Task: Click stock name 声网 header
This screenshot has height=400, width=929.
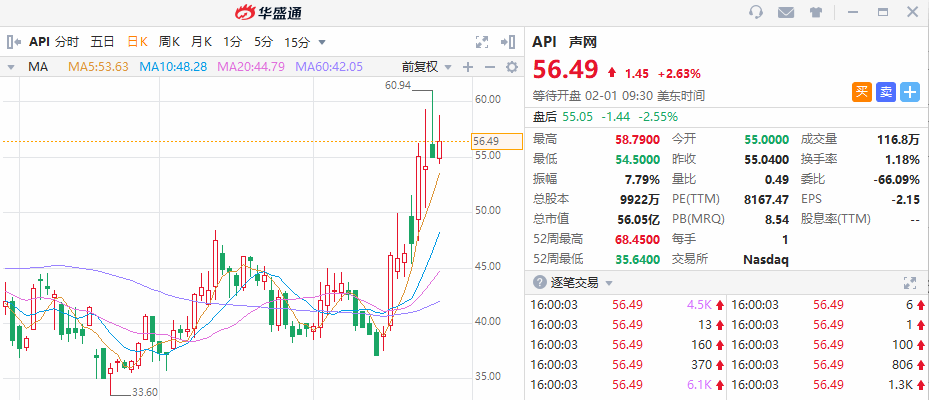Action: [x=583, y=42]
